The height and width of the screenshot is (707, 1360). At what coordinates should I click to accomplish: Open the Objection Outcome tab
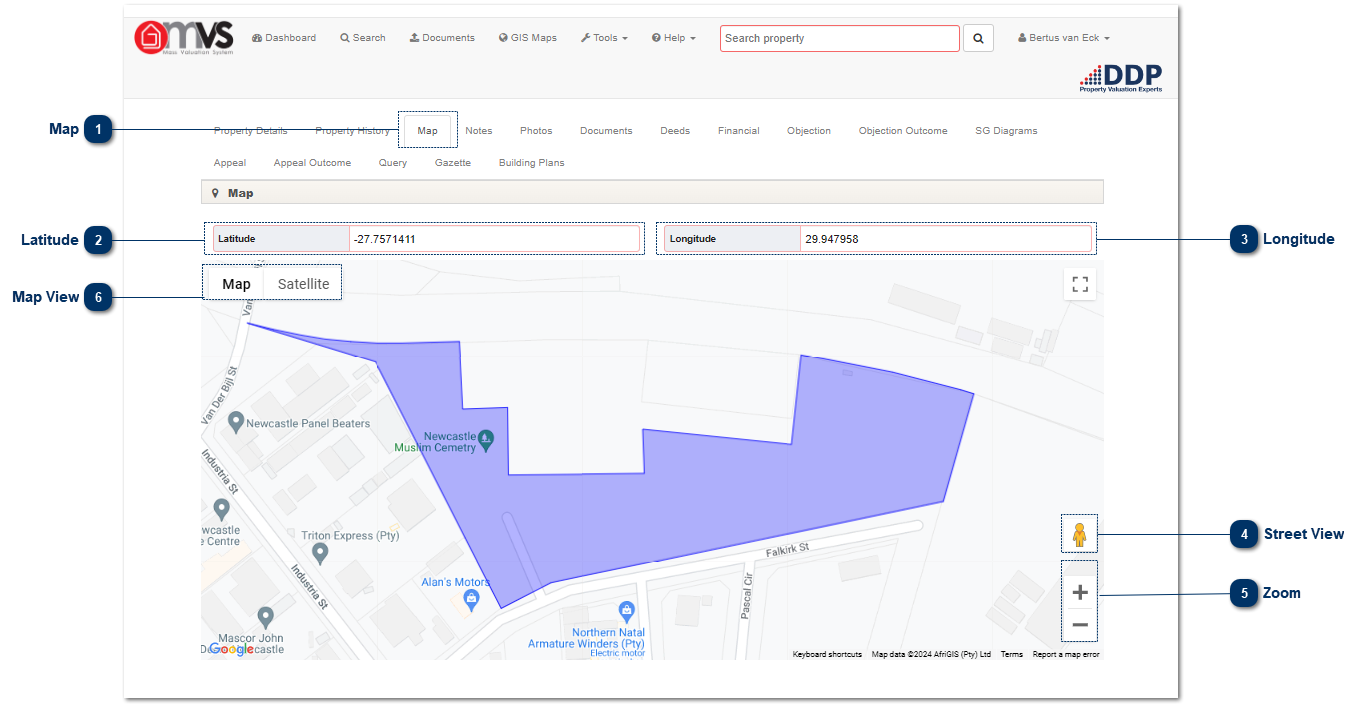[903, 131]
